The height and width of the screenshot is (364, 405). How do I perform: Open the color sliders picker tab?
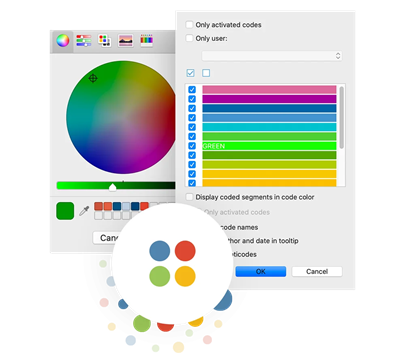coord(84,41)
